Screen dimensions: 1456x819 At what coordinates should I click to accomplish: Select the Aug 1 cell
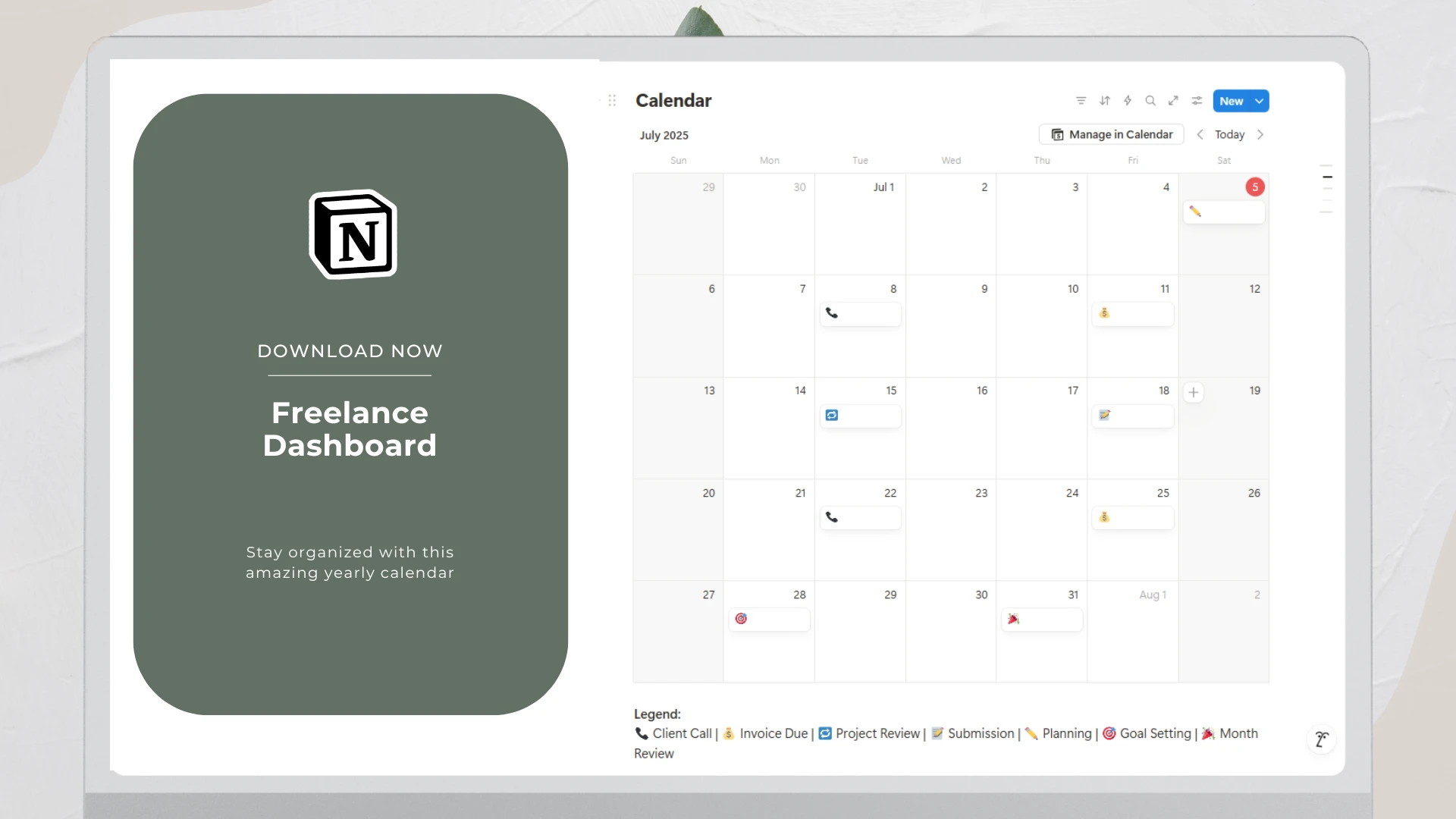[x=1133, y=632]
